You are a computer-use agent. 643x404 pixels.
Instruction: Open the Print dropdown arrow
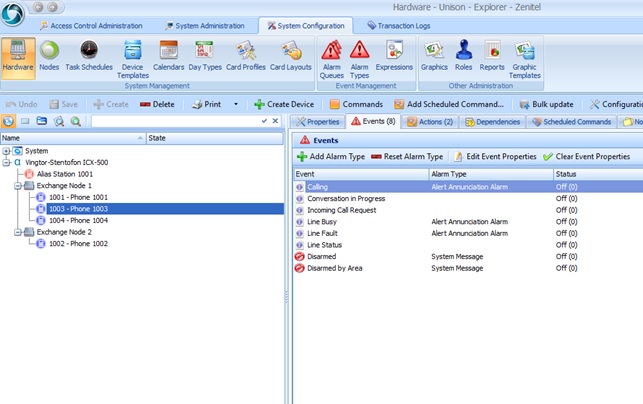click(236, 104)
